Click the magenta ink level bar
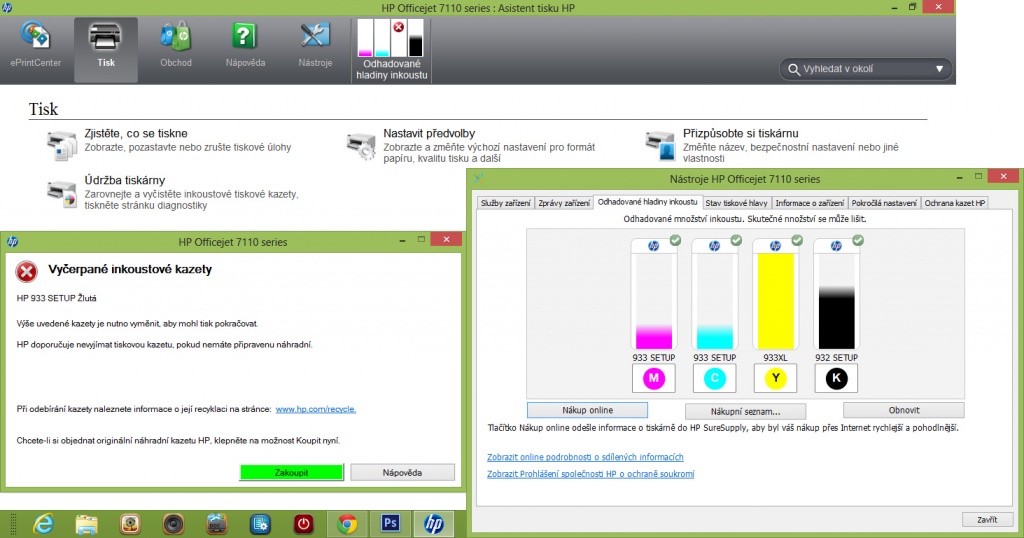 (654, 302)
